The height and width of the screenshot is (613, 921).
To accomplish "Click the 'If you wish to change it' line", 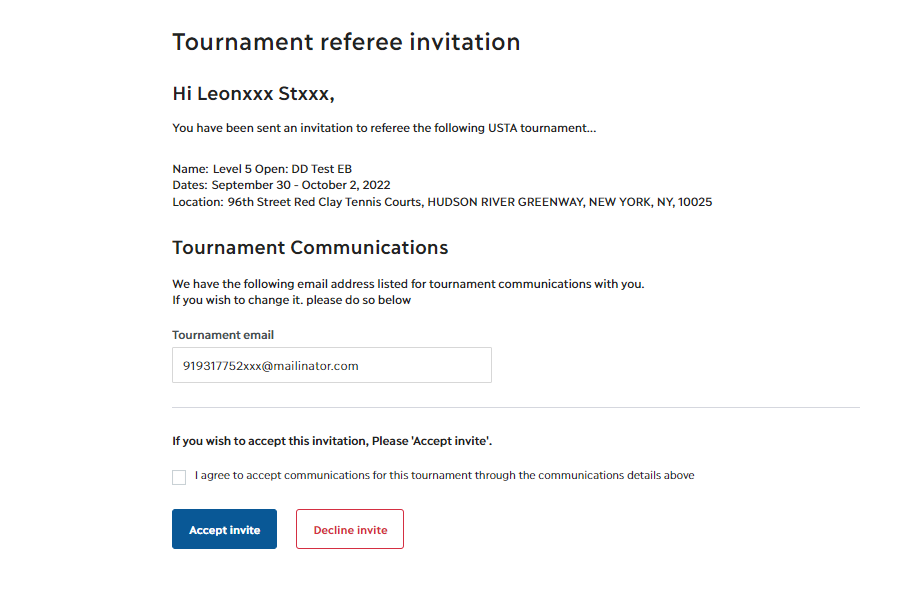I will pyautogui.click(x=291, y=300).
